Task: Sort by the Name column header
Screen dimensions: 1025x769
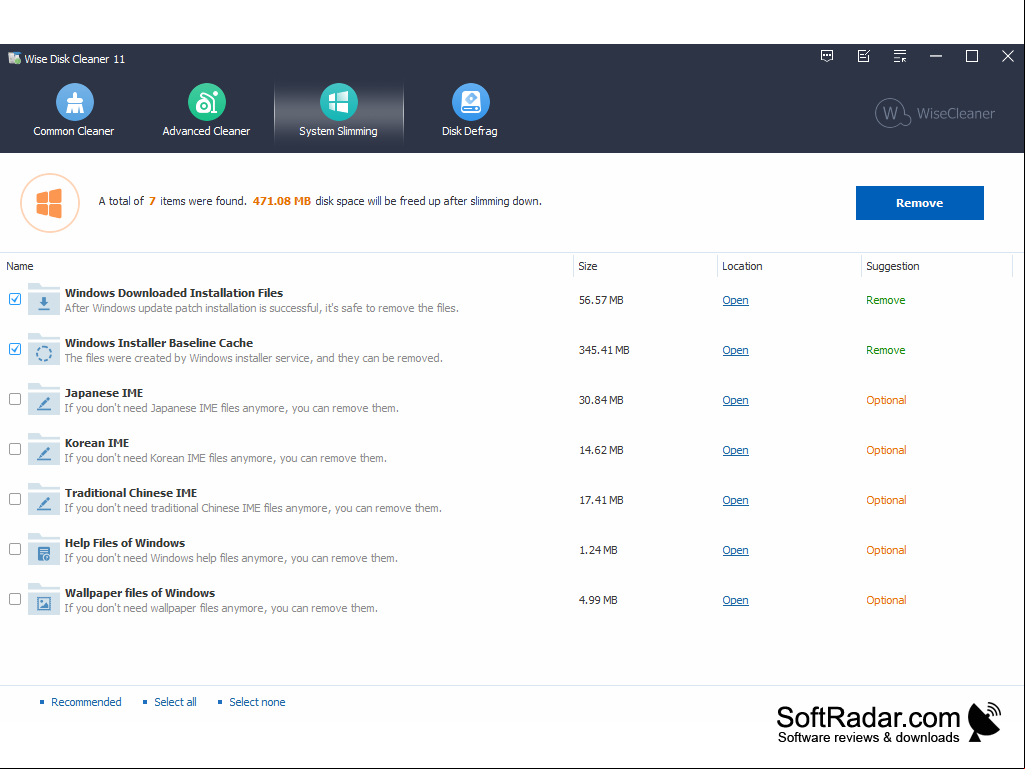Action: click(x=20, y=266)
